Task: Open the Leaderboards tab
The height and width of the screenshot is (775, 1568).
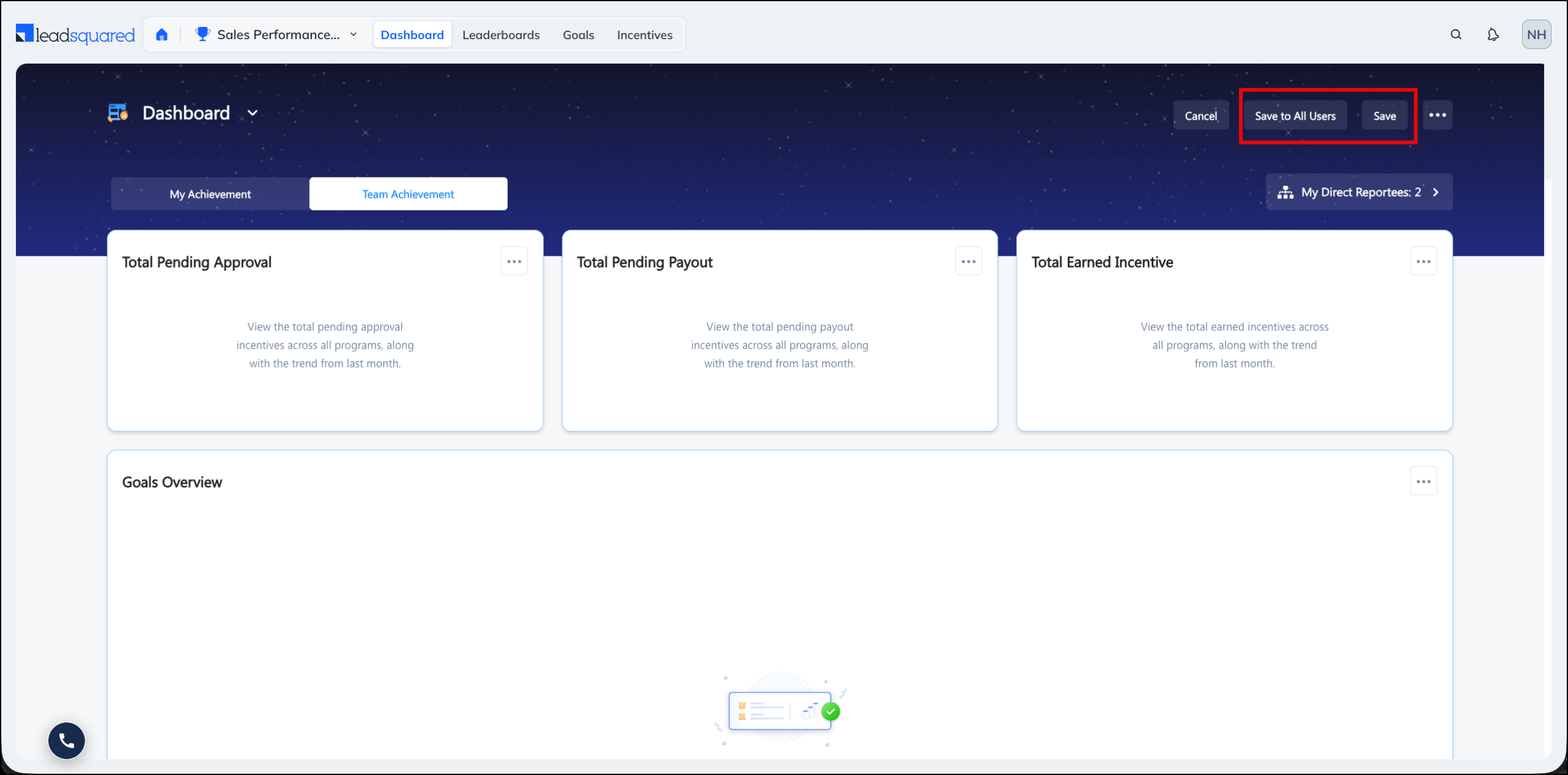Action: coord(501,35)
